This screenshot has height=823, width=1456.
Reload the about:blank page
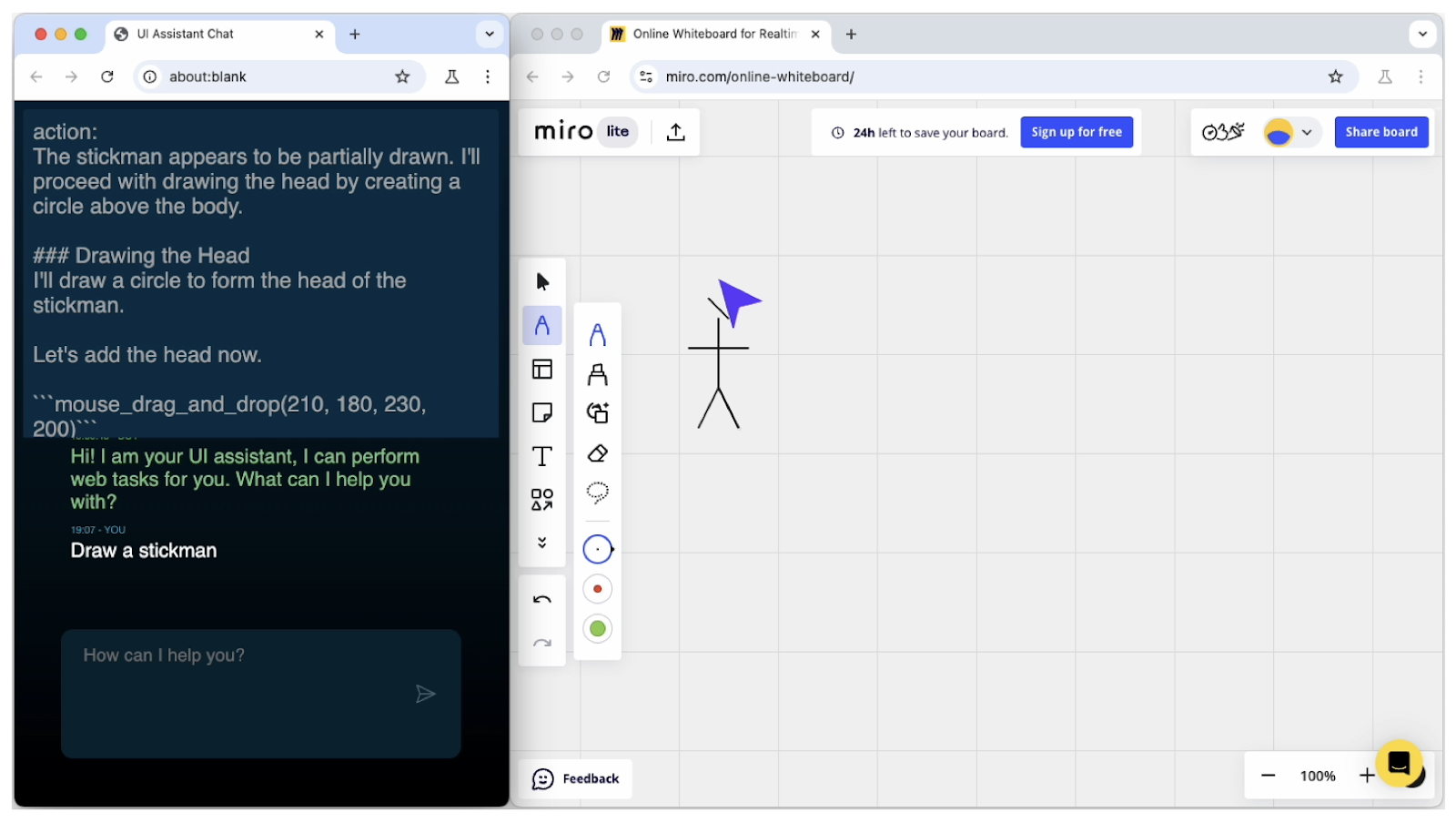107,76
